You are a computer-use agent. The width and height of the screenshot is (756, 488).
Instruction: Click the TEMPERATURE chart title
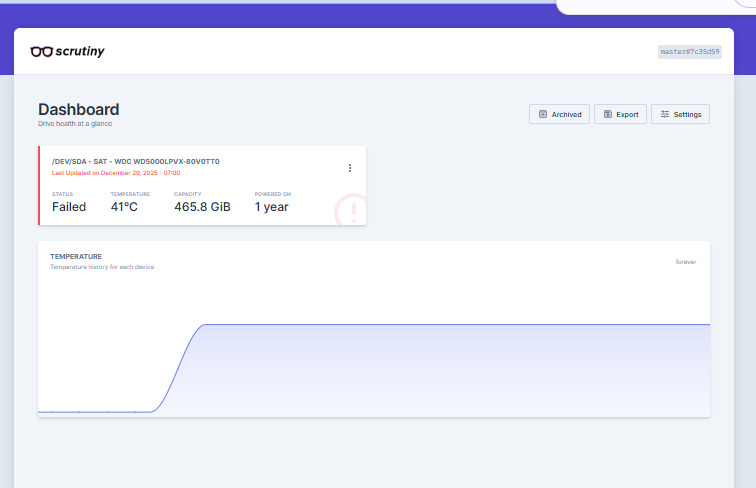point(76,256)
